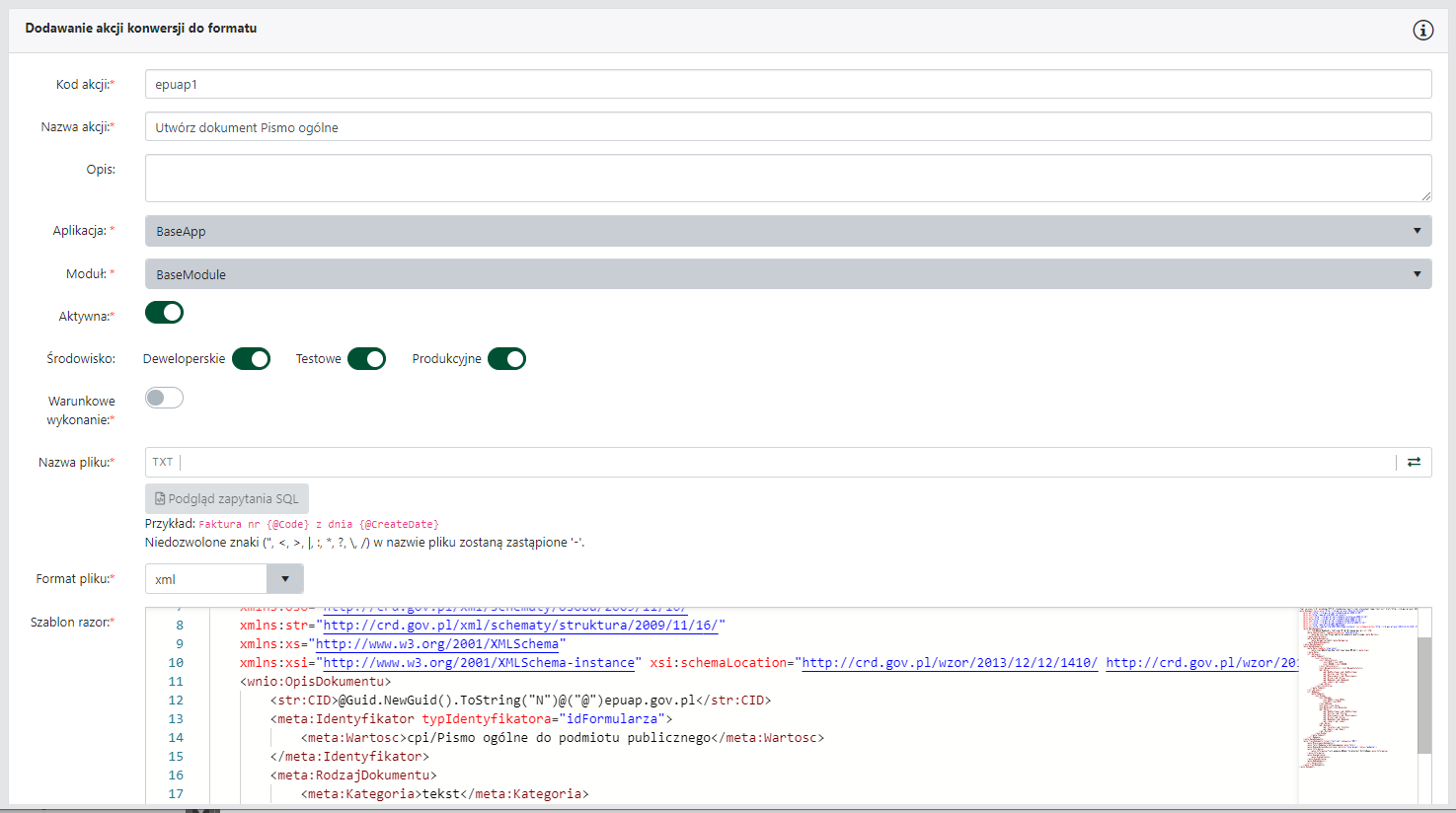Click the struktura schema URL on line 8
The width and height of the screenshot is (1456, 813).
click(x=523, y=626)
